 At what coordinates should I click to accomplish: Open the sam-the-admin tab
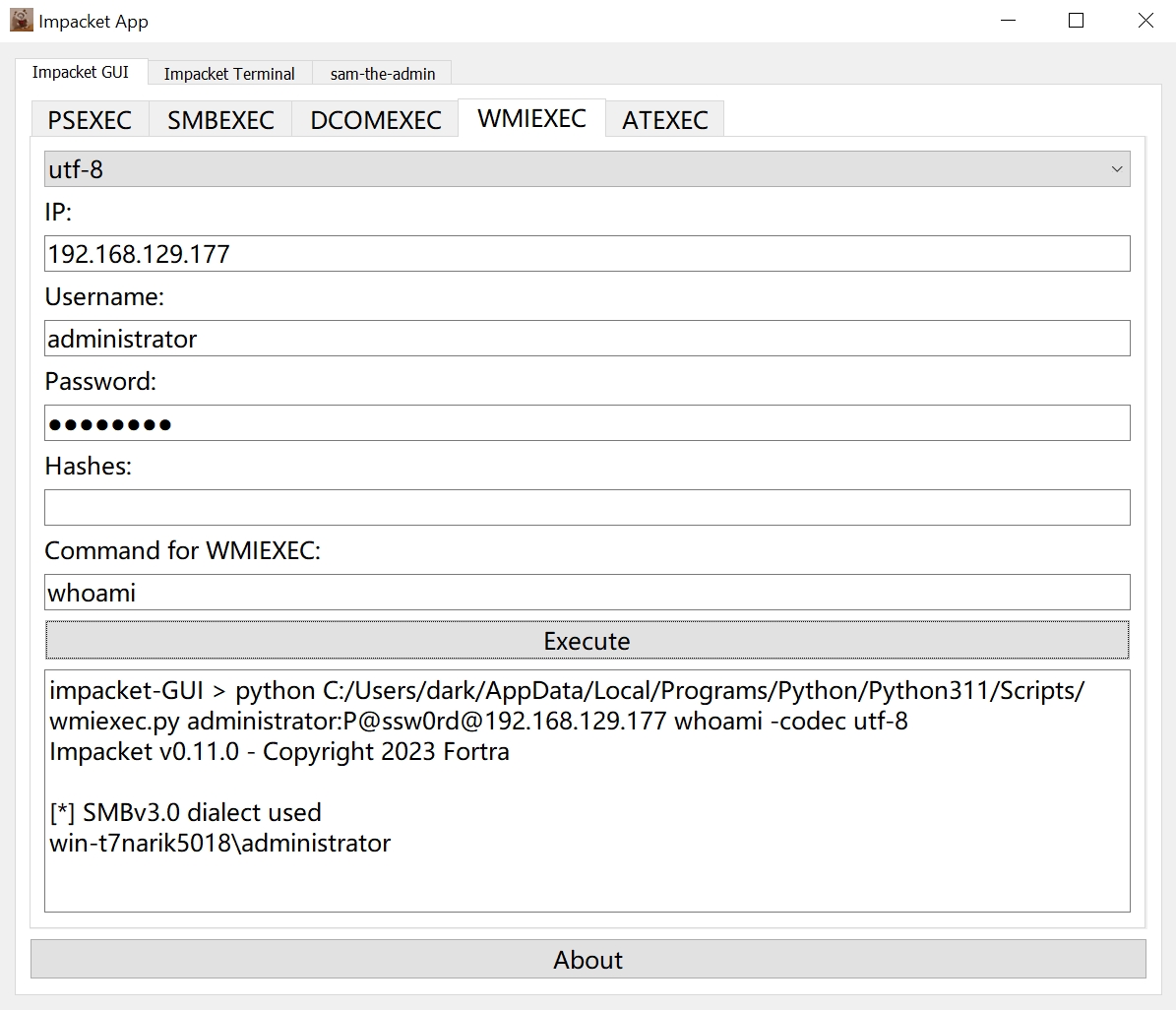pyautogui.click(x=383, y=74)
